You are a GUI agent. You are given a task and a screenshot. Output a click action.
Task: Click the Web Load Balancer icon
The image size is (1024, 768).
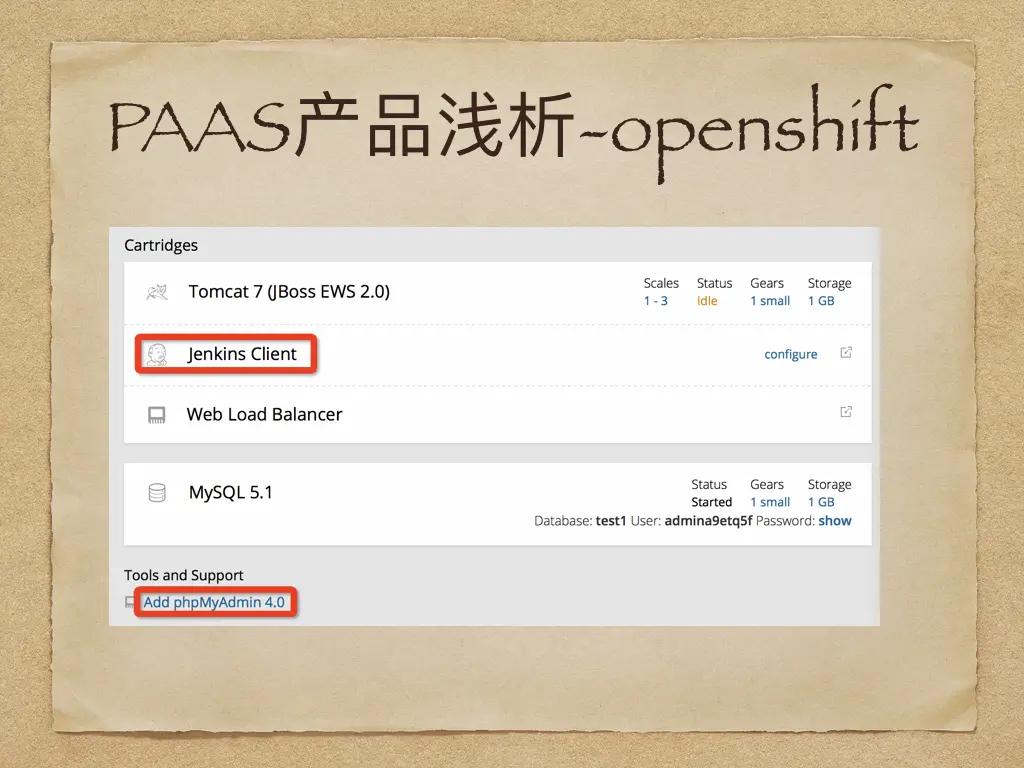point(157,415)
